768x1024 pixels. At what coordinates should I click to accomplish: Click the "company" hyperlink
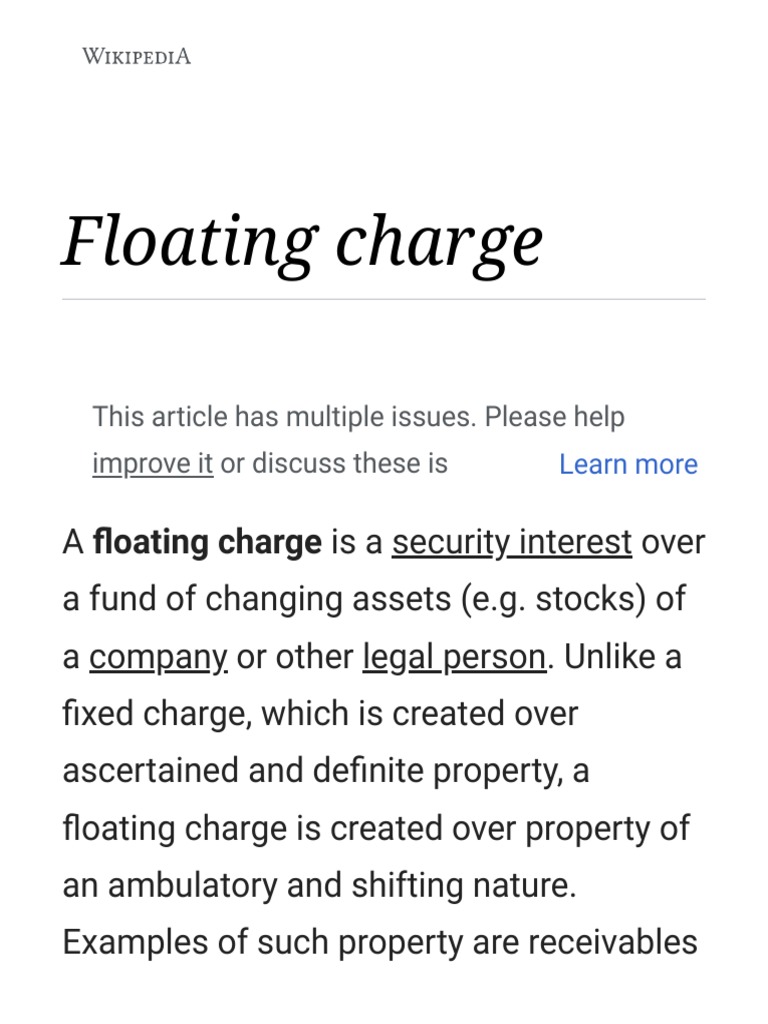(158, 657)
